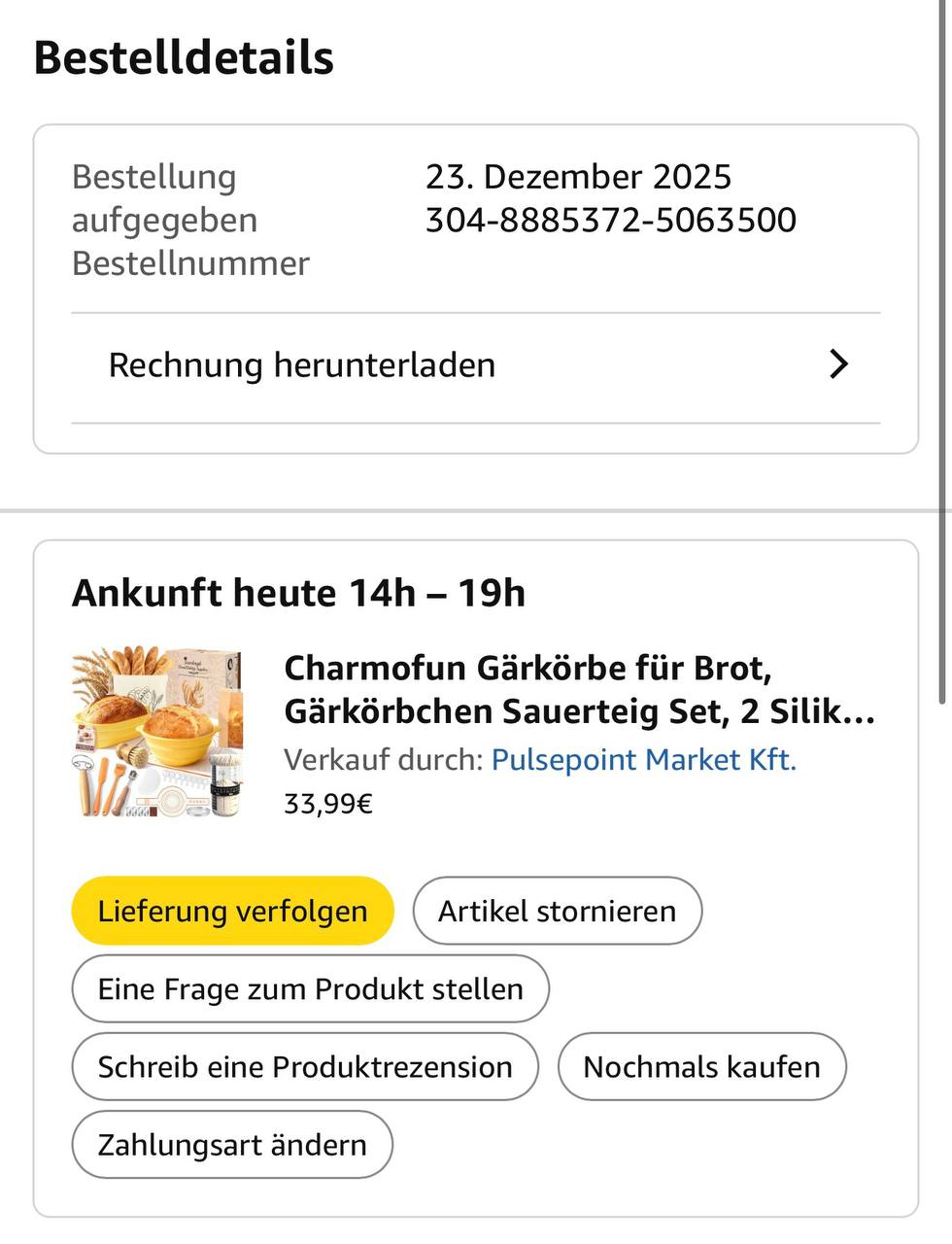952x1244 pixels.
Task: Click the order date 23. Dezember 2025
Action: pyautogui.click(x=578, y=177)
